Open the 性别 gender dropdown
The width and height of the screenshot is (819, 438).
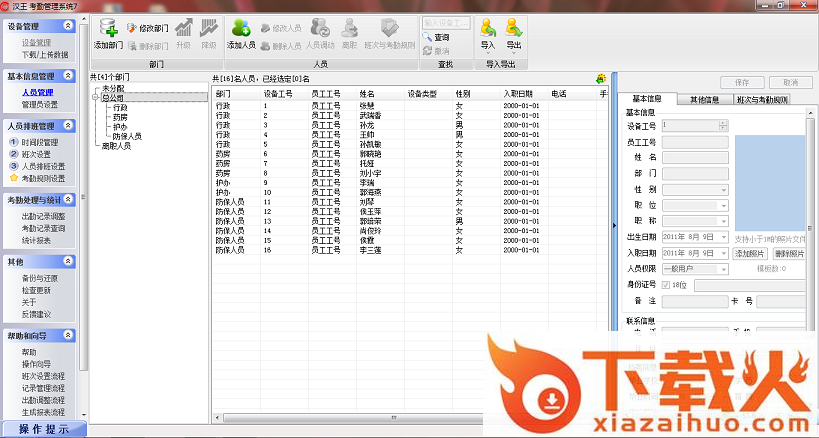[723, 190]
